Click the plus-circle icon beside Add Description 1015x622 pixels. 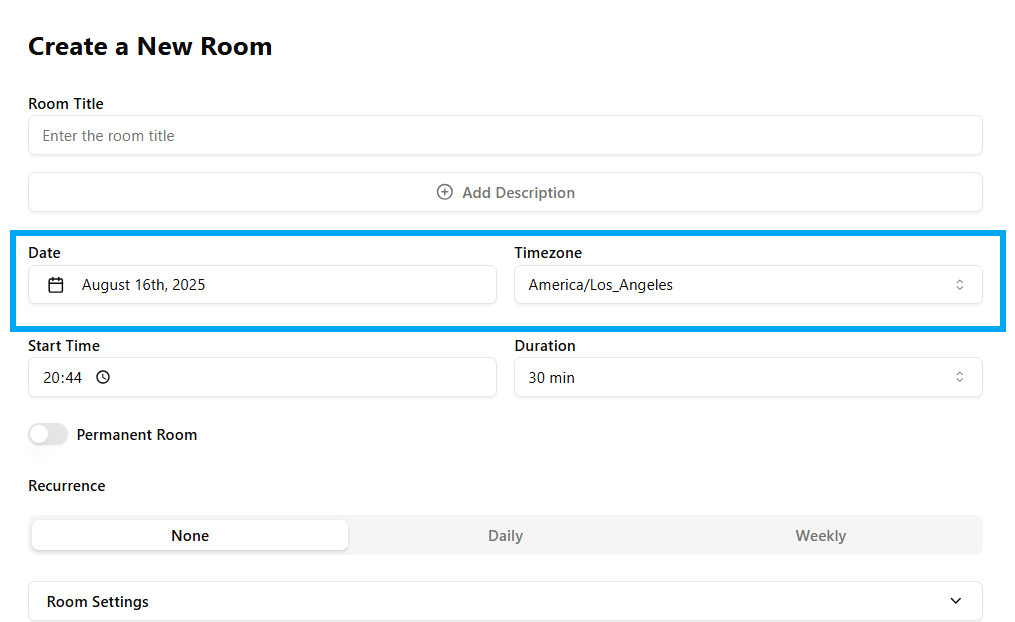pos(445,192)
